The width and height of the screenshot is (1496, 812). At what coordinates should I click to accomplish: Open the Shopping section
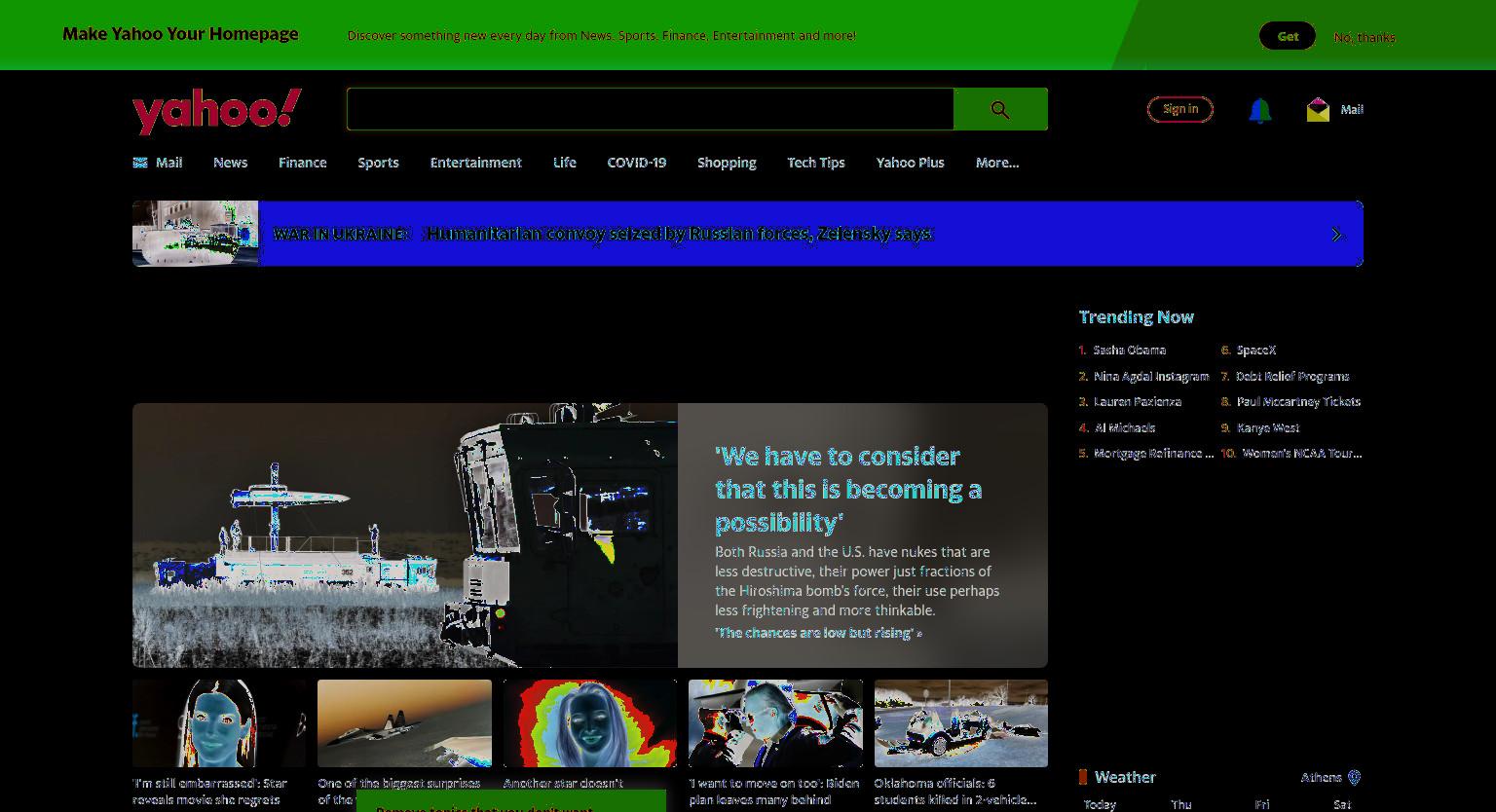click(727, 163)
